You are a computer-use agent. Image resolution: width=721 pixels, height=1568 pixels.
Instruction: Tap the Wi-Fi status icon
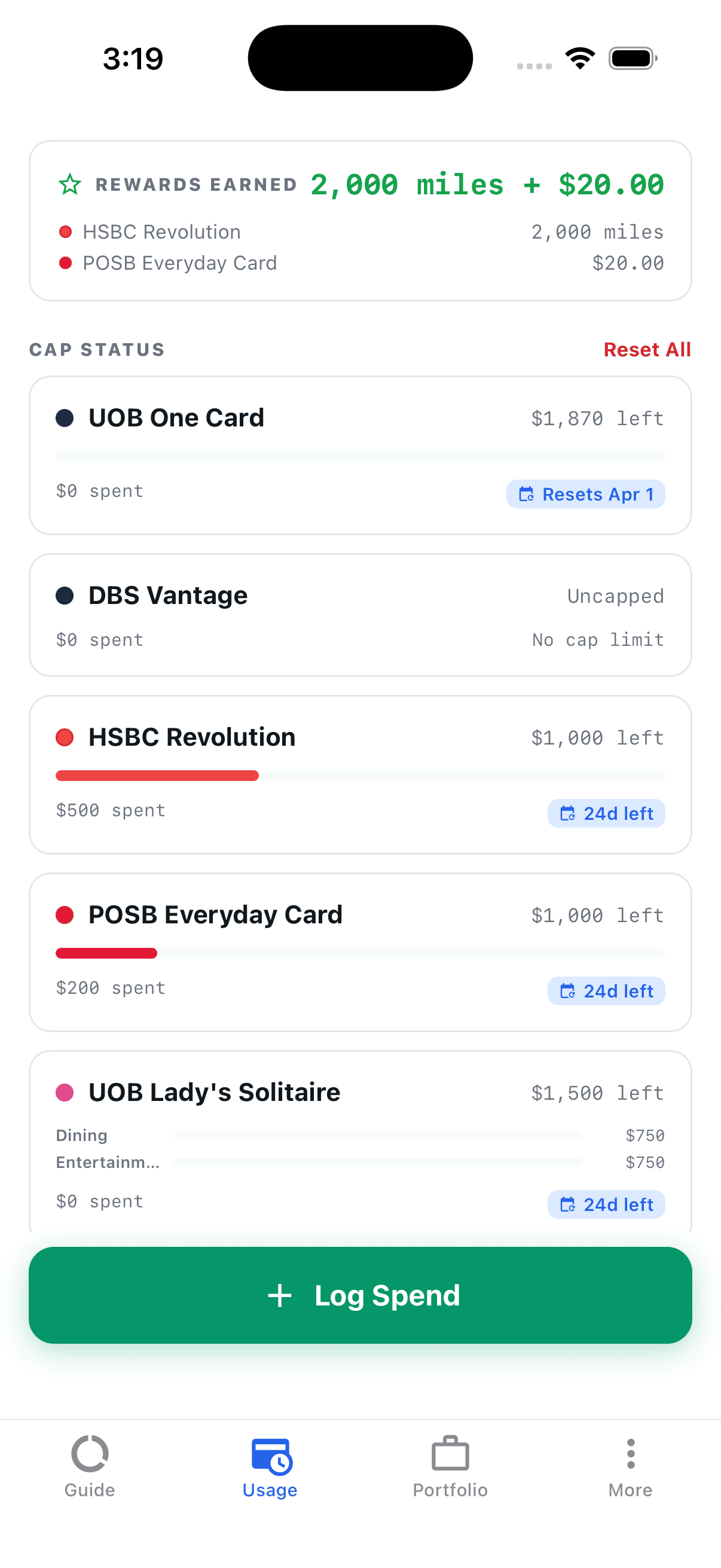coord(580,59)
